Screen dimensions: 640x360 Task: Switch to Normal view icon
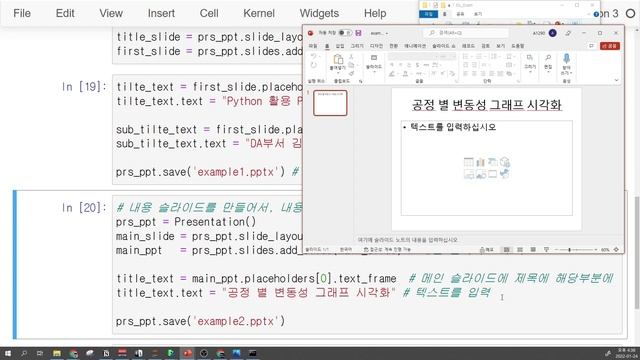tap(507, 249)
